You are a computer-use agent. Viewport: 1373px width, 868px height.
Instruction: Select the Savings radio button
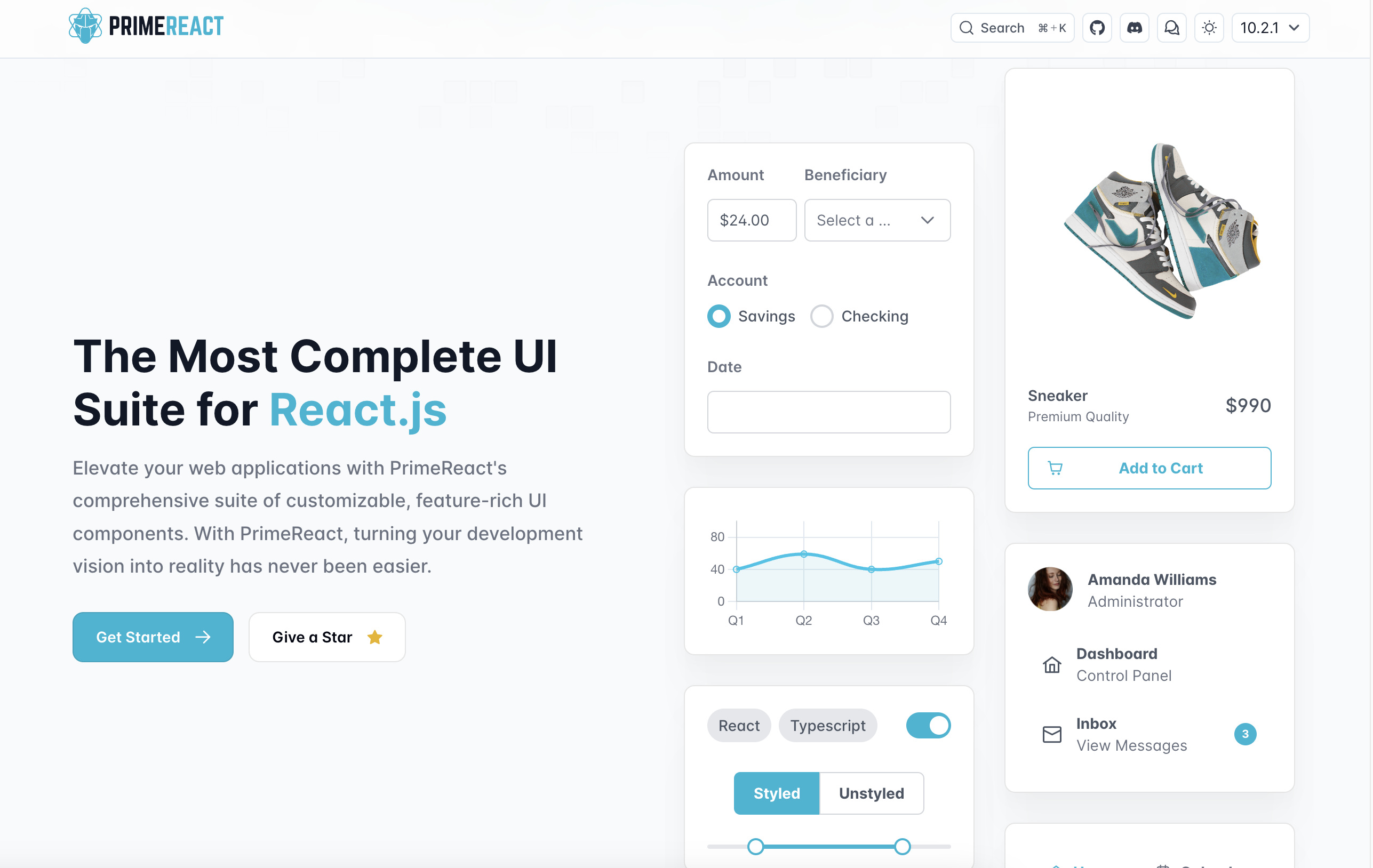point(719,316)
